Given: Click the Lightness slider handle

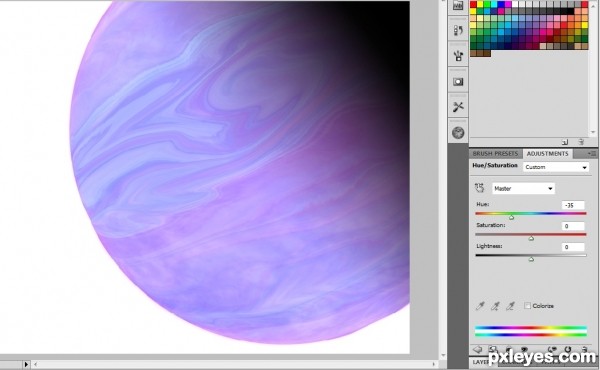Looking at the screenshot, I should 531,259.
